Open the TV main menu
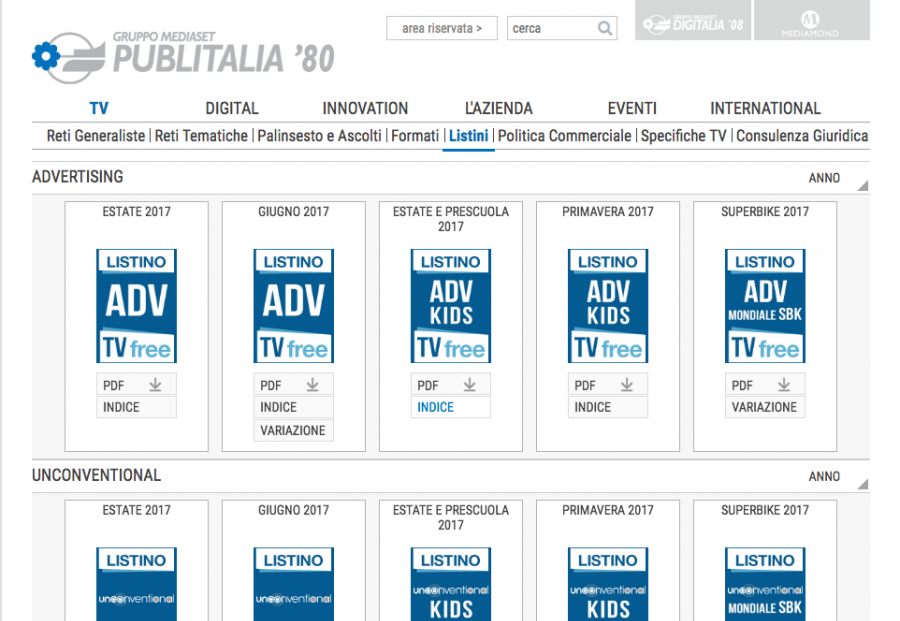The image size is (900, 621). (x=99, y=108)
